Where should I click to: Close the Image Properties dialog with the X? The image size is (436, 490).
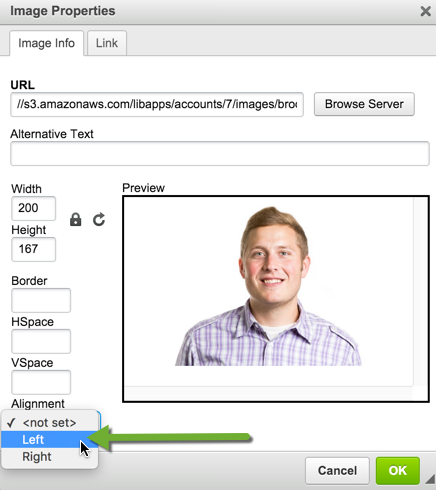click(x=425, y=11)
